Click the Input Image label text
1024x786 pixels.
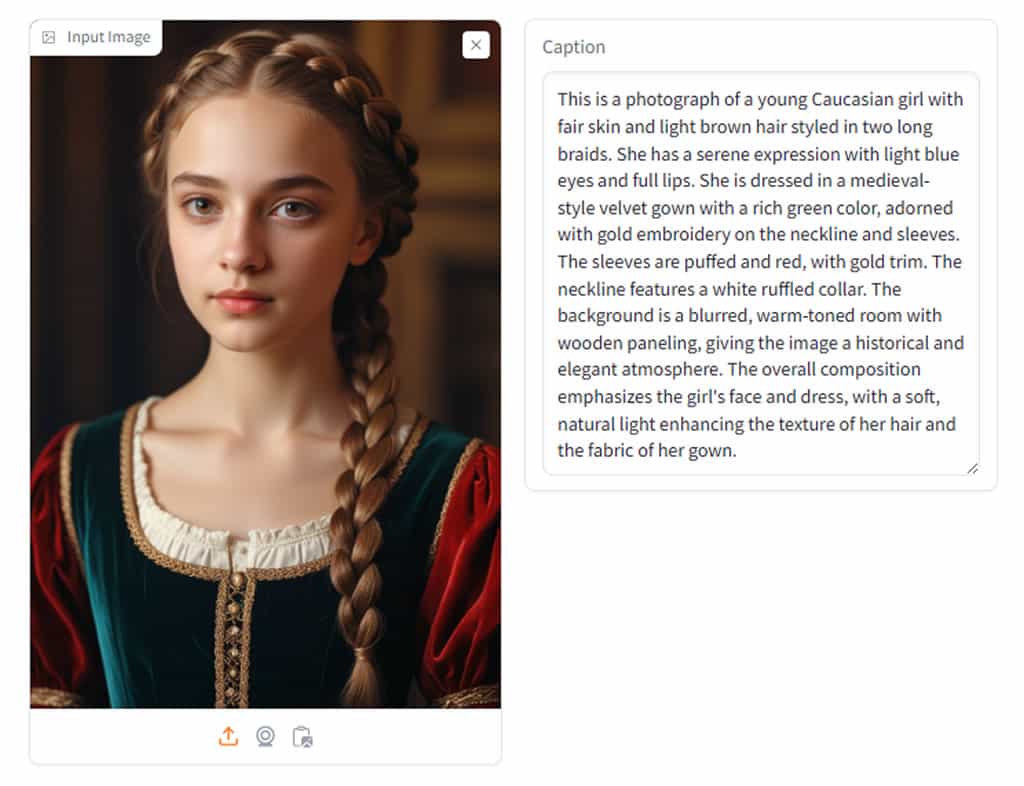pyautogui.click(x=108, y=38)
